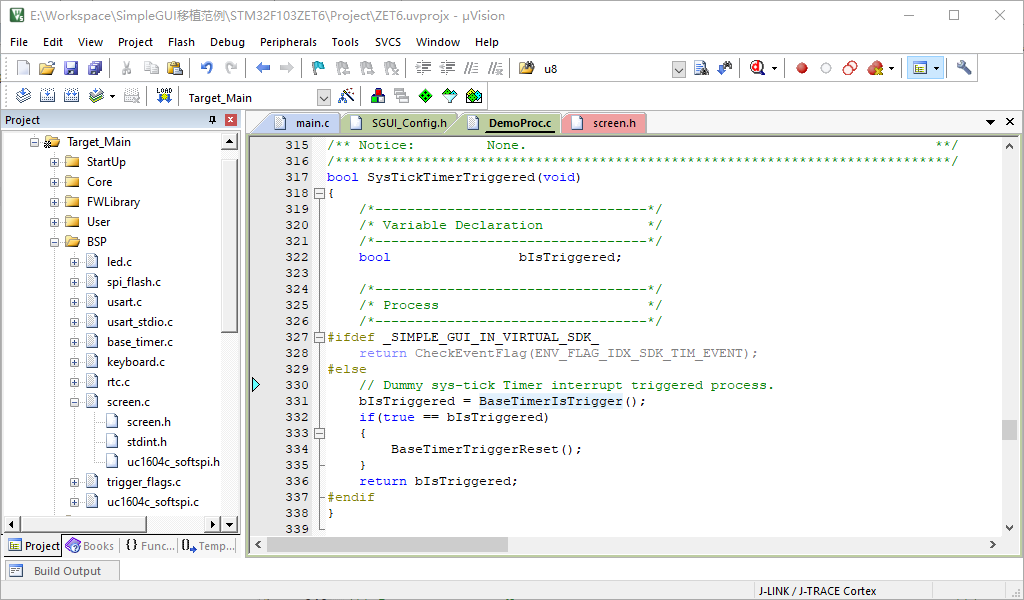Collapse the screen.c node

[74, 402]
